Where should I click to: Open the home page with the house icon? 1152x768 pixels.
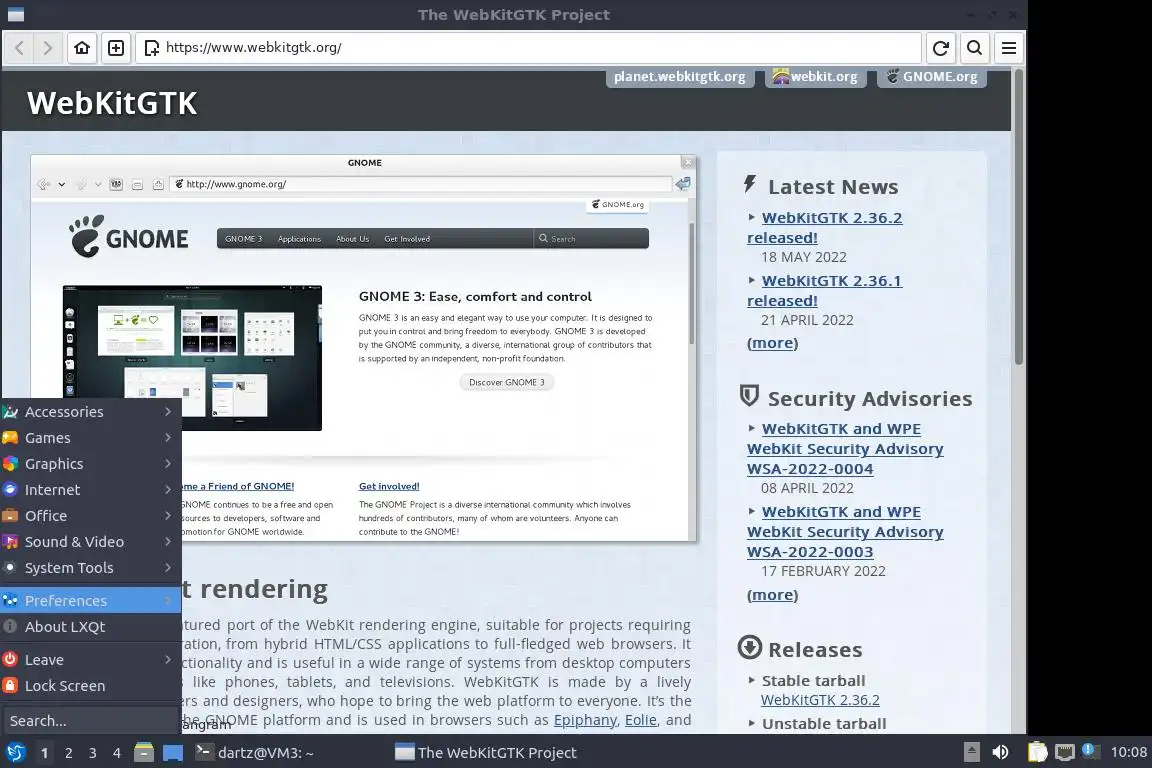(82, 48)
